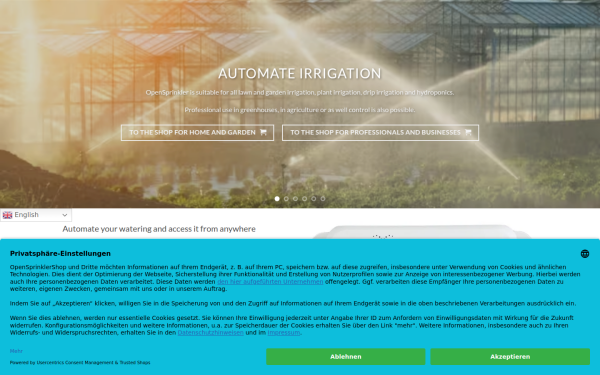Click the 'OpenSprinkler is suitable for all lawn' line
600x375 pixels.
[300, 92]
